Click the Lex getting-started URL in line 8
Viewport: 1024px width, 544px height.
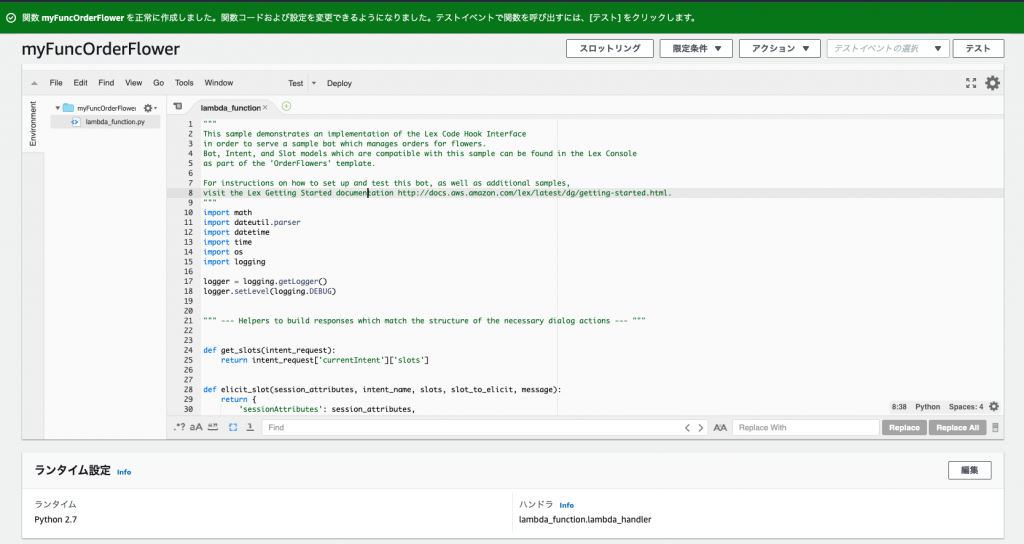click(533, 193)
